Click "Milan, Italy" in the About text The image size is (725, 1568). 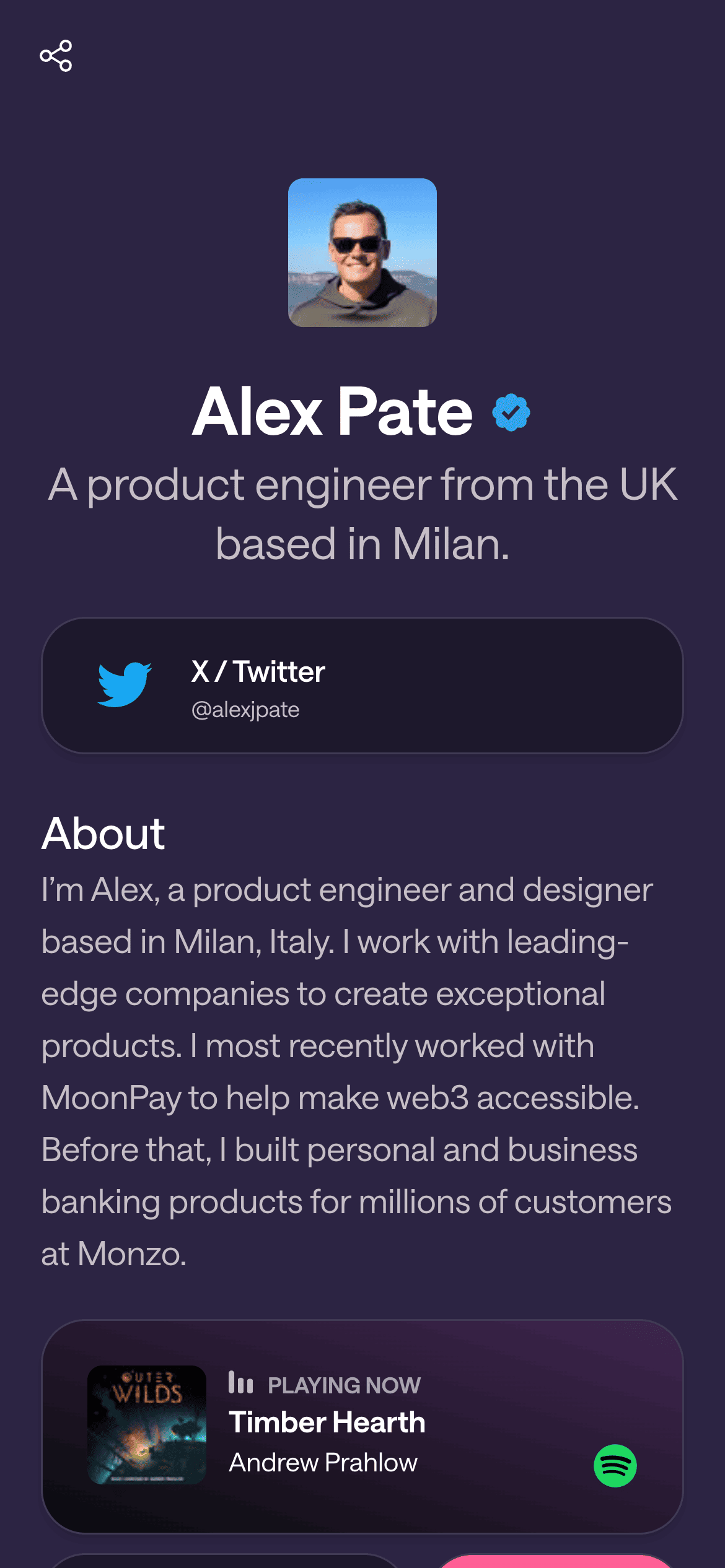pyautogui.click(x=254, y=942)
